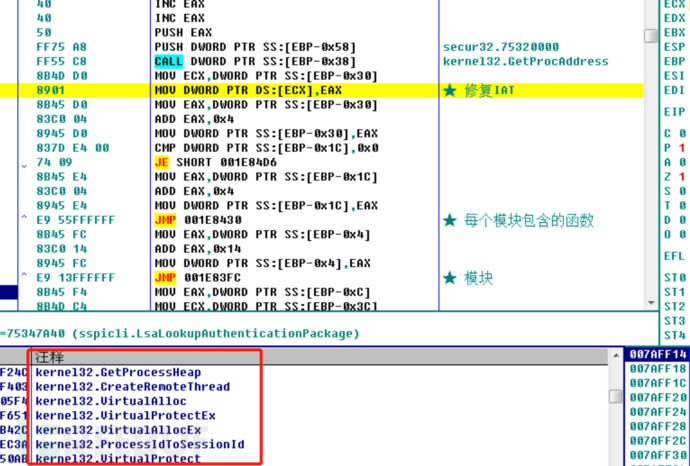The image size is (690, 466).
Task: Click the ESP register label
Action: click(x=675, y=47)
